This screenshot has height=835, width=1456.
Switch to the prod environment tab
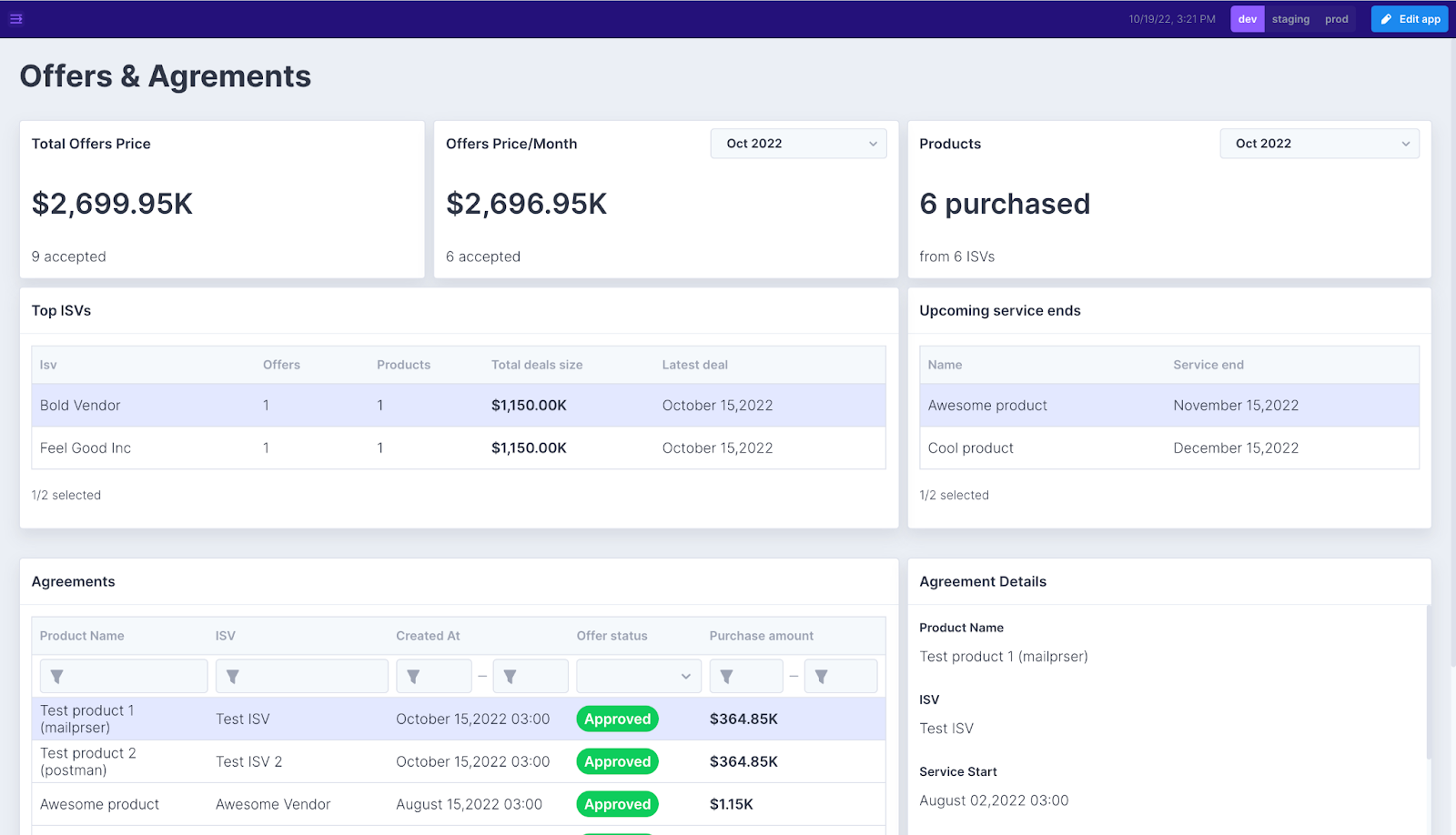click(x=1336, y=19)
